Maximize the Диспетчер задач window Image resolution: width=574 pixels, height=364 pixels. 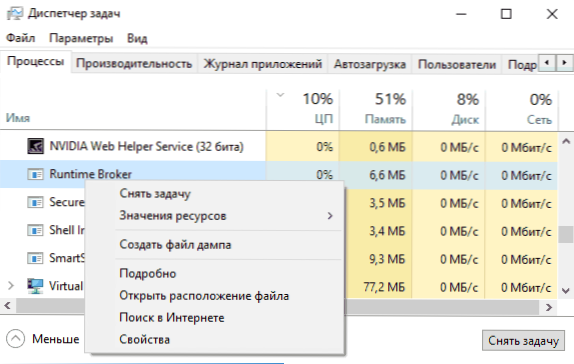(x=506, y=14)
